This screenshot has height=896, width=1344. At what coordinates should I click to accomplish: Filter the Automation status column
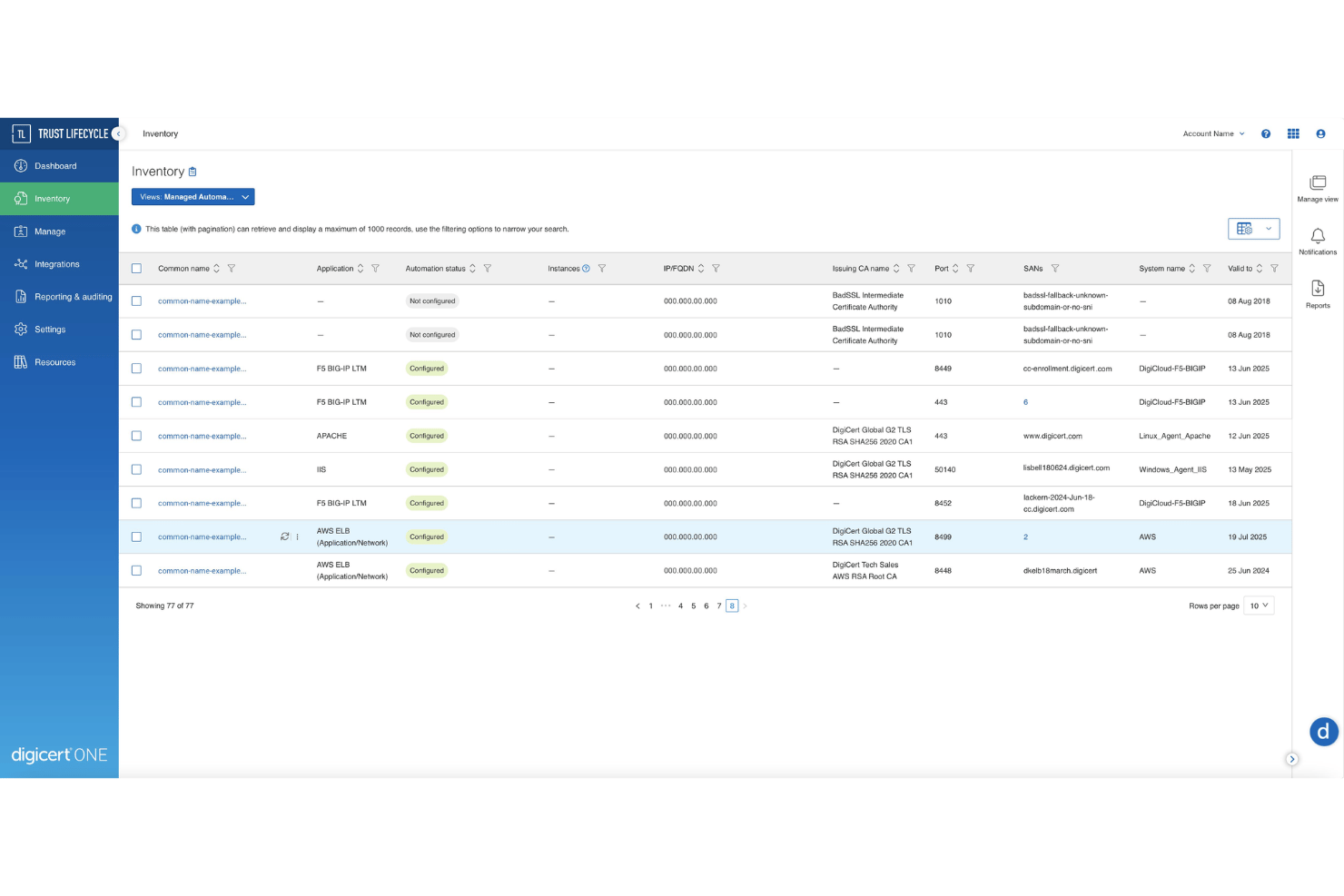point(488,269)
